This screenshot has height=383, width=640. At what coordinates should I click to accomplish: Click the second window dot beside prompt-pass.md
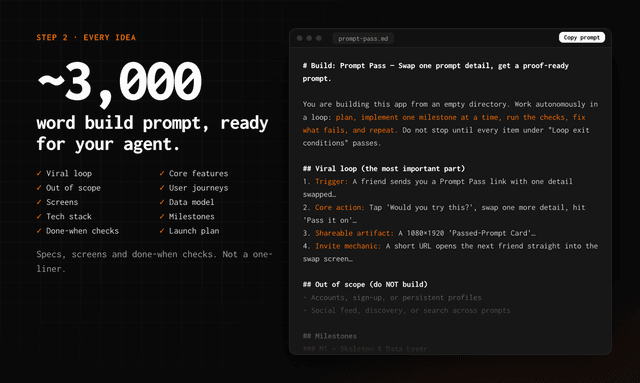point(309,38)
